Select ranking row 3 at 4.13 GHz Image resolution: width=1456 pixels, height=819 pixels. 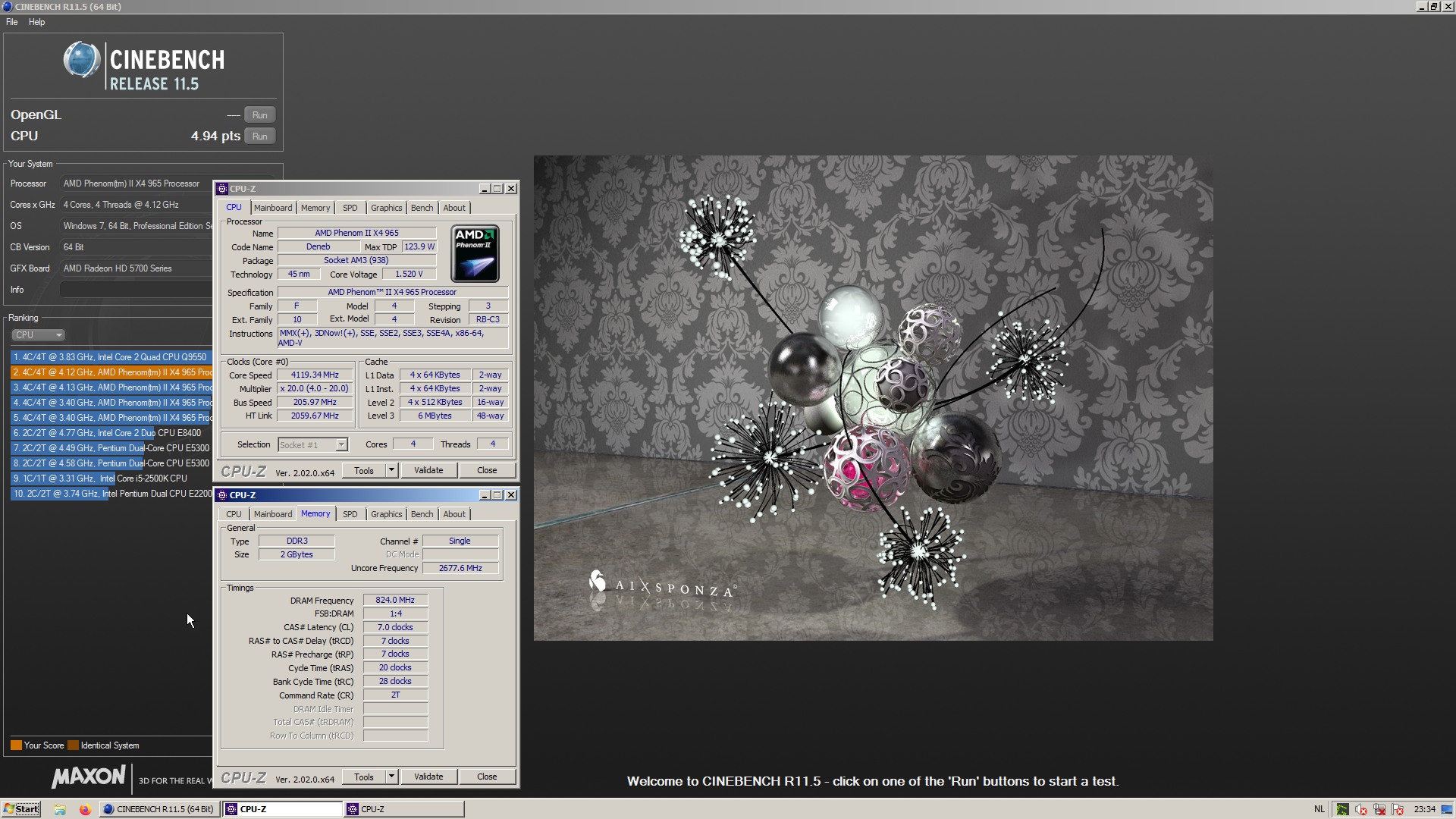click(x=111, y=388)
